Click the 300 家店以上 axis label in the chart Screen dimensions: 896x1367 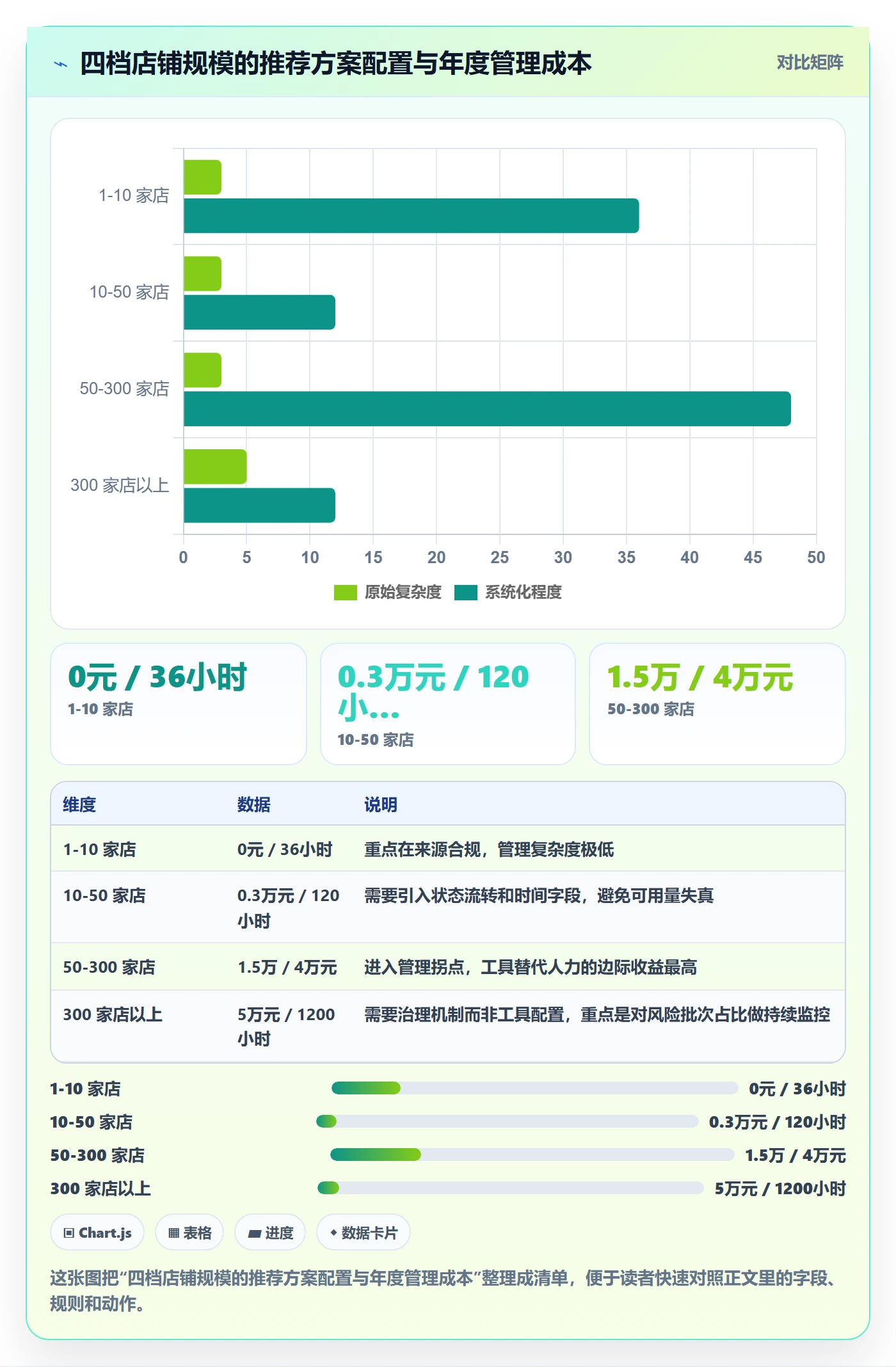[120, 485]
